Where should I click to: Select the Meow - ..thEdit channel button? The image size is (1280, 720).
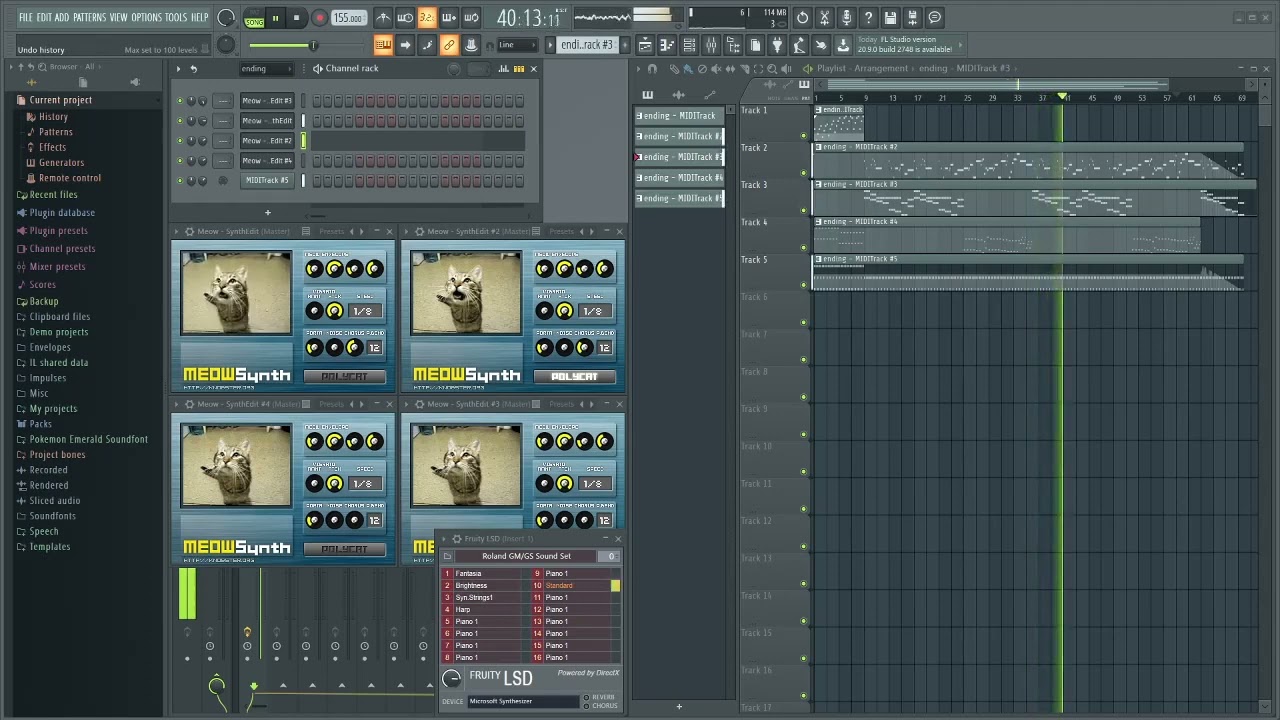coord(267,121)
